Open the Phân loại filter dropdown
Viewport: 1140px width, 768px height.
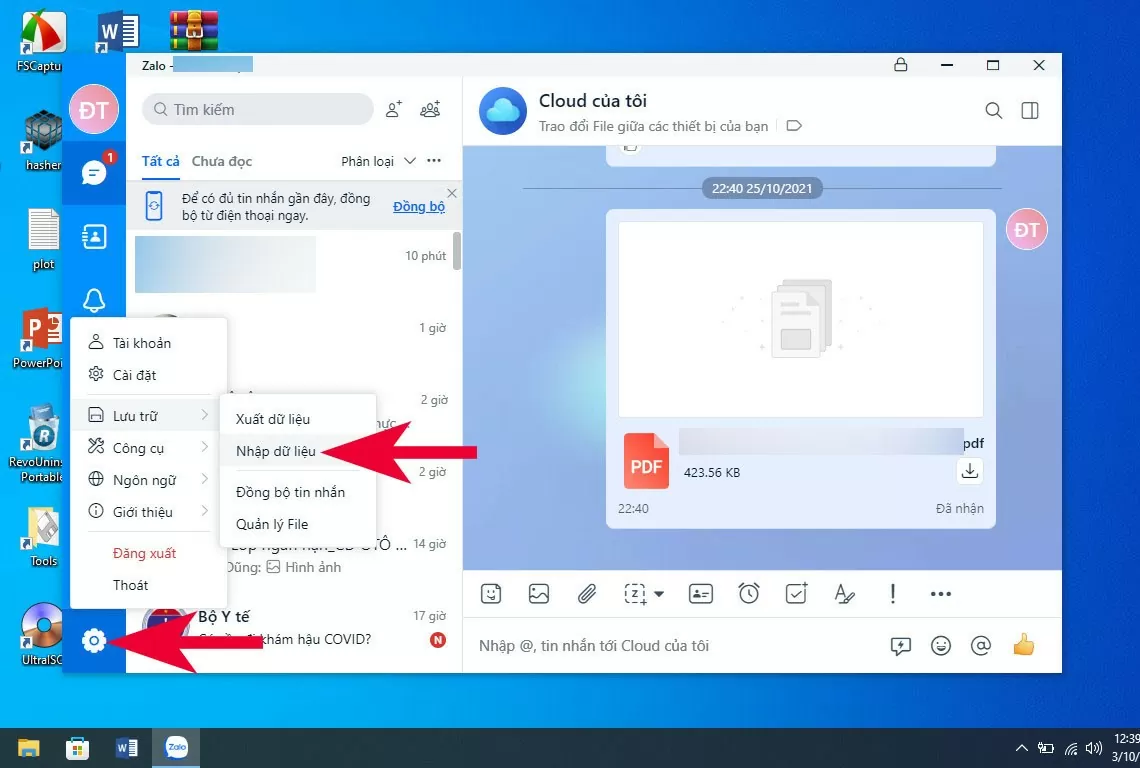378,161
